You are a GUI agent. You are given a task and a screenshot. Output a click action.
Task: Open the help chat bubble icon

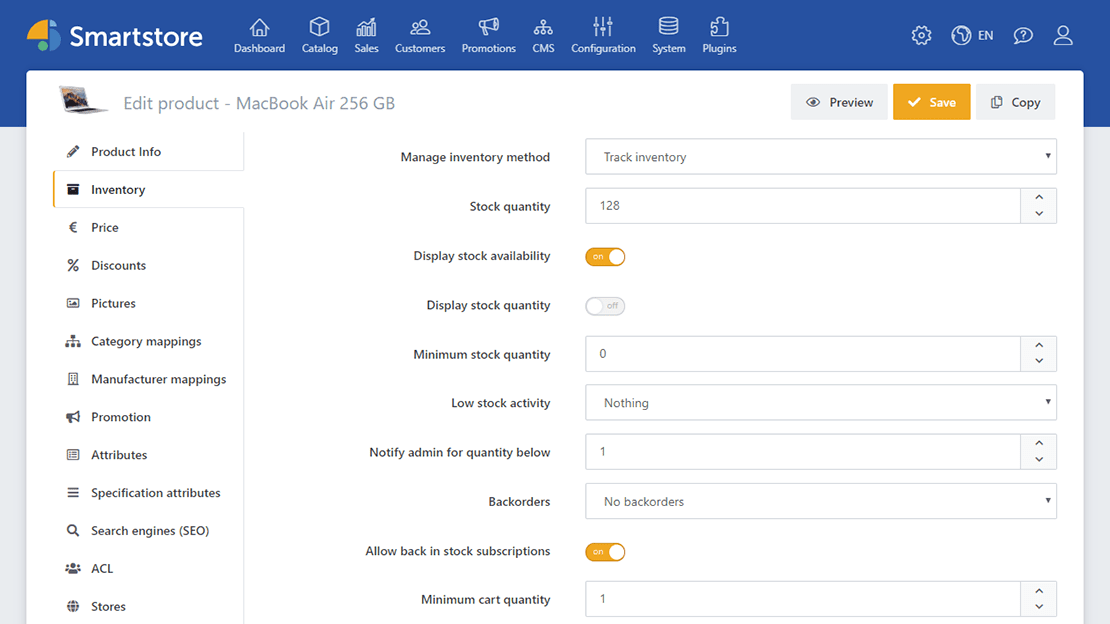pyautogui.click(x=1023, y=34)
